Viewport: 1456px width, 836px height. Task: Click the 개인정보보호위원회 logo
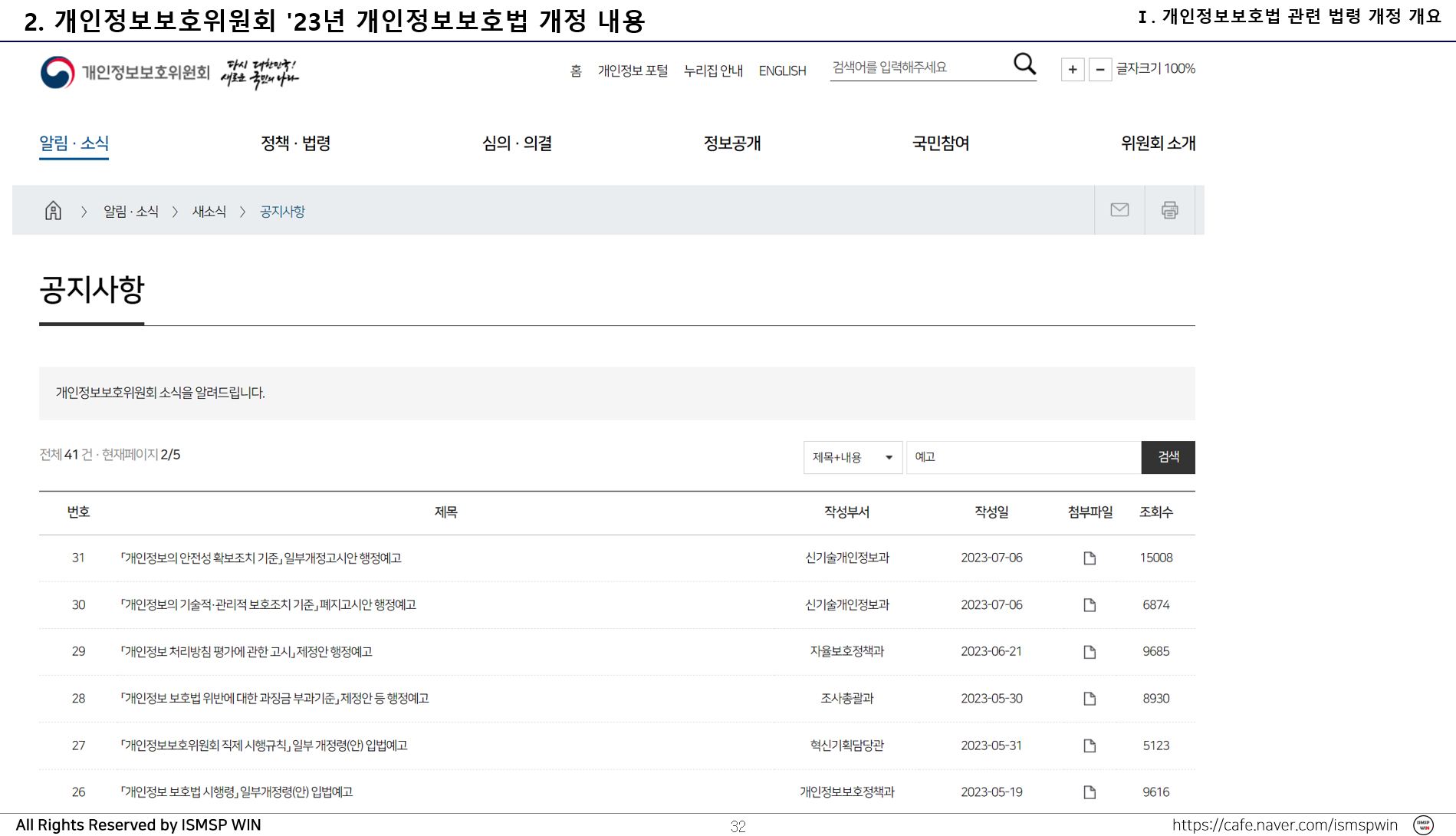point(125,72)
